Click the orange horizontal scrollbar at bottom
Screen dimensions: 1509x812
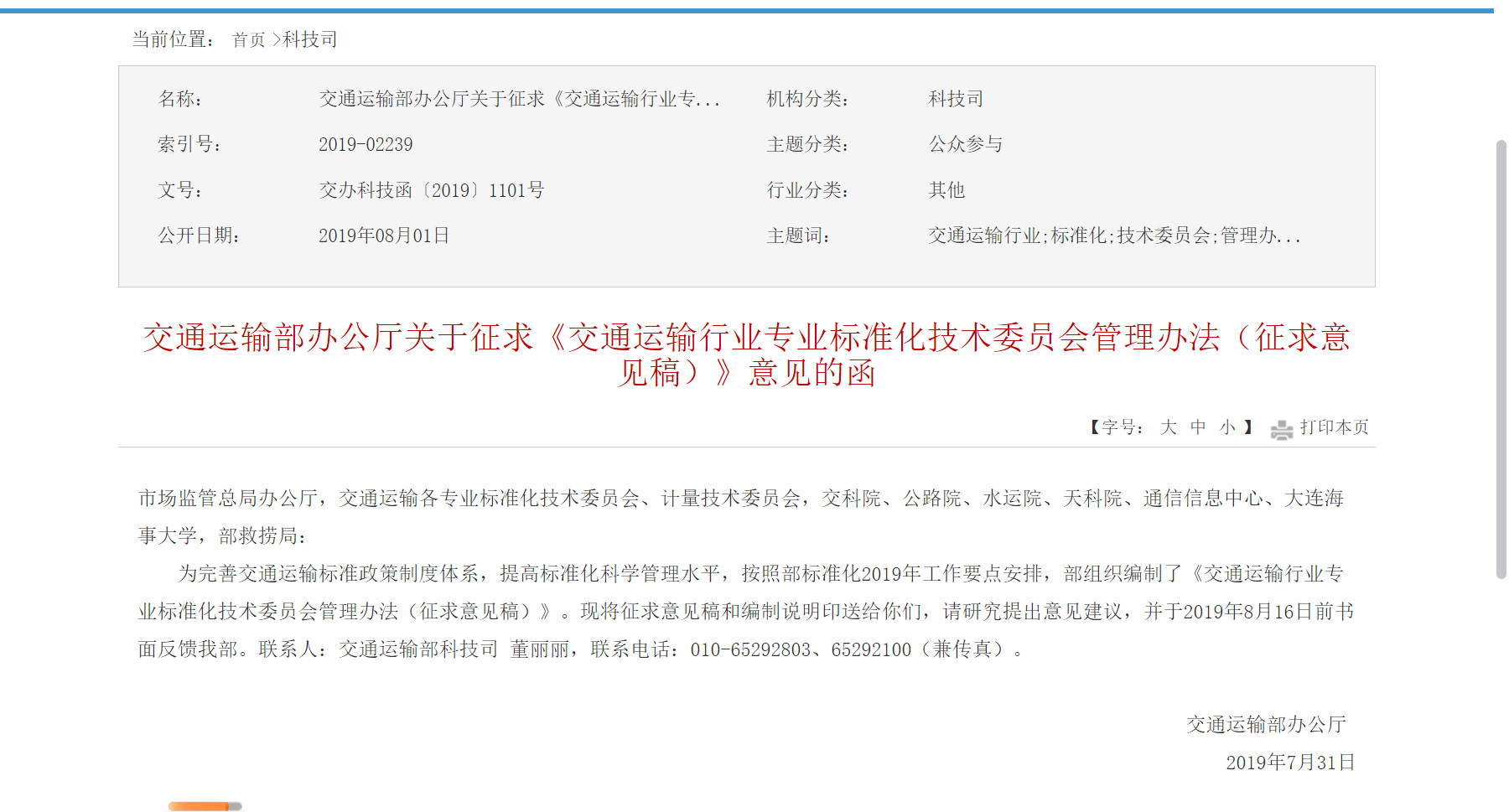pos(205,806)
